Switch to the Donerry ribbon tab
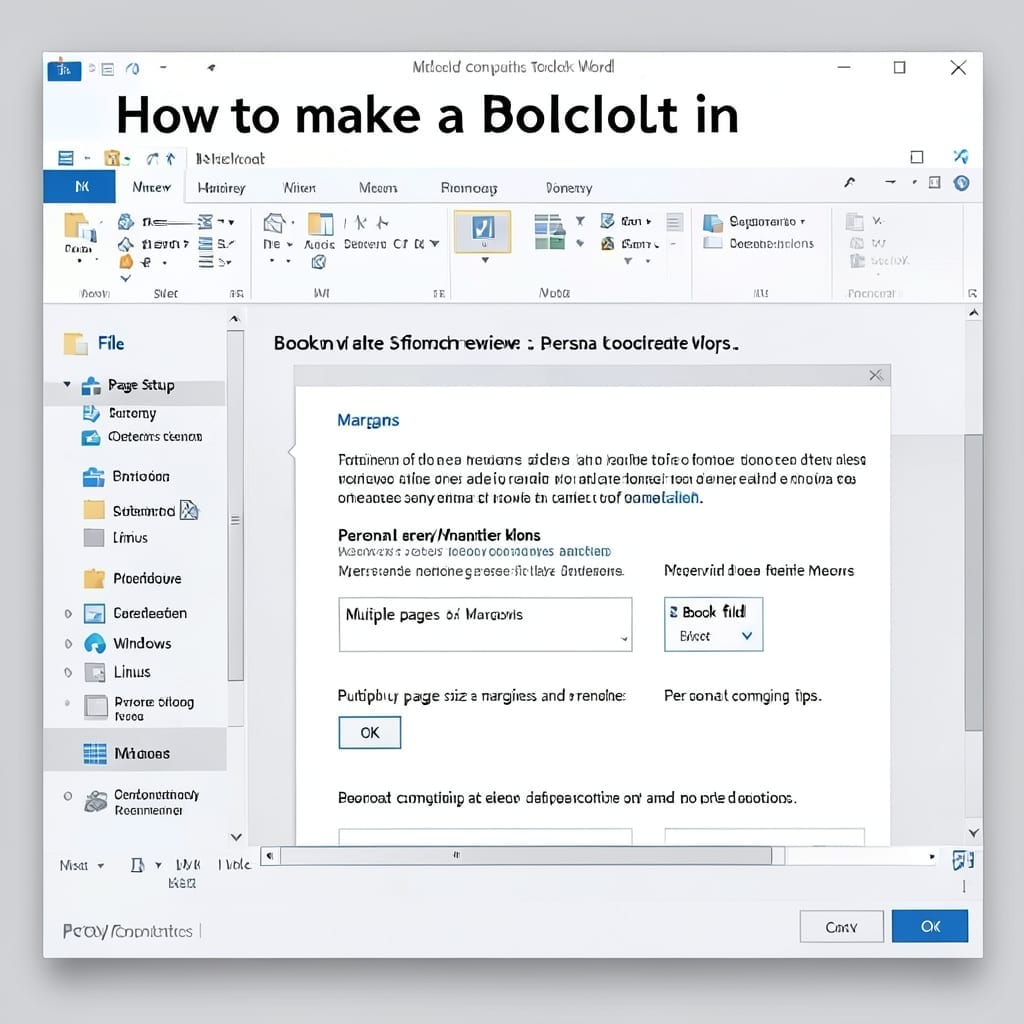Screen dimensions: 1024x1024 (569, 188)
